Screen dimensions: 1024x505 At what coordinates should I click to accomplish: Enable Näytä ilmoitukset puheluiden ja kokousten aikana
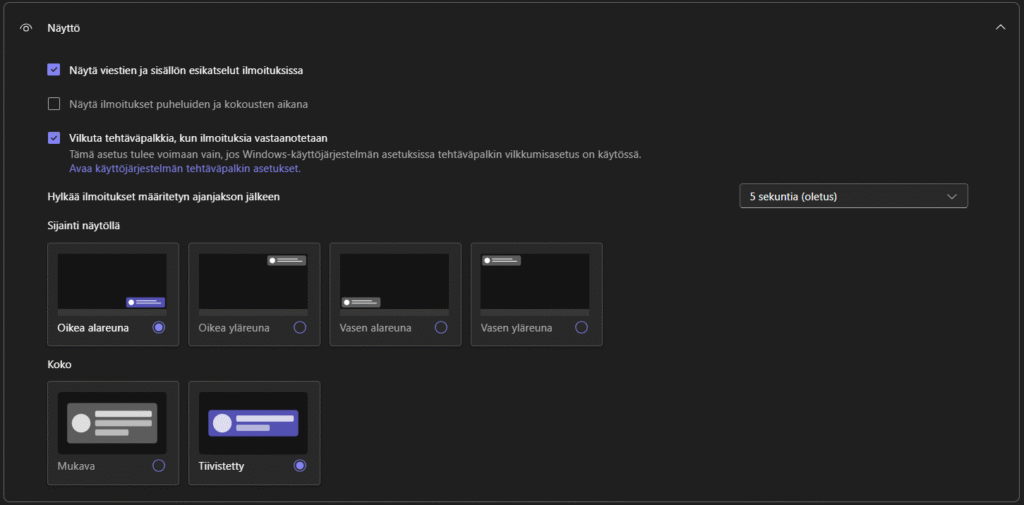pos(54,103)
